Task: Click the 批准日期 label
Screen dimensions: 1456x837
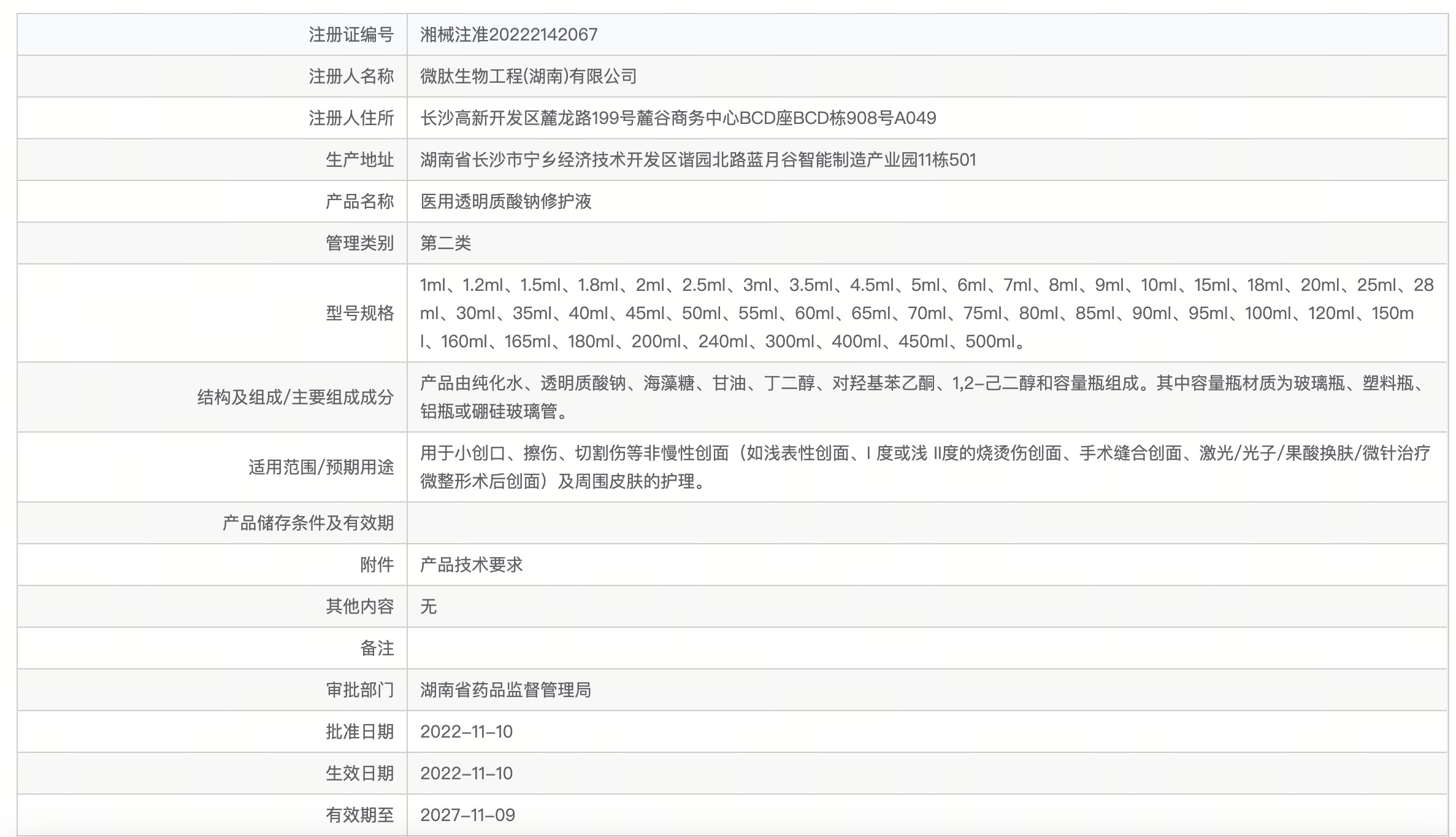Action: click(x=359, y=731)
